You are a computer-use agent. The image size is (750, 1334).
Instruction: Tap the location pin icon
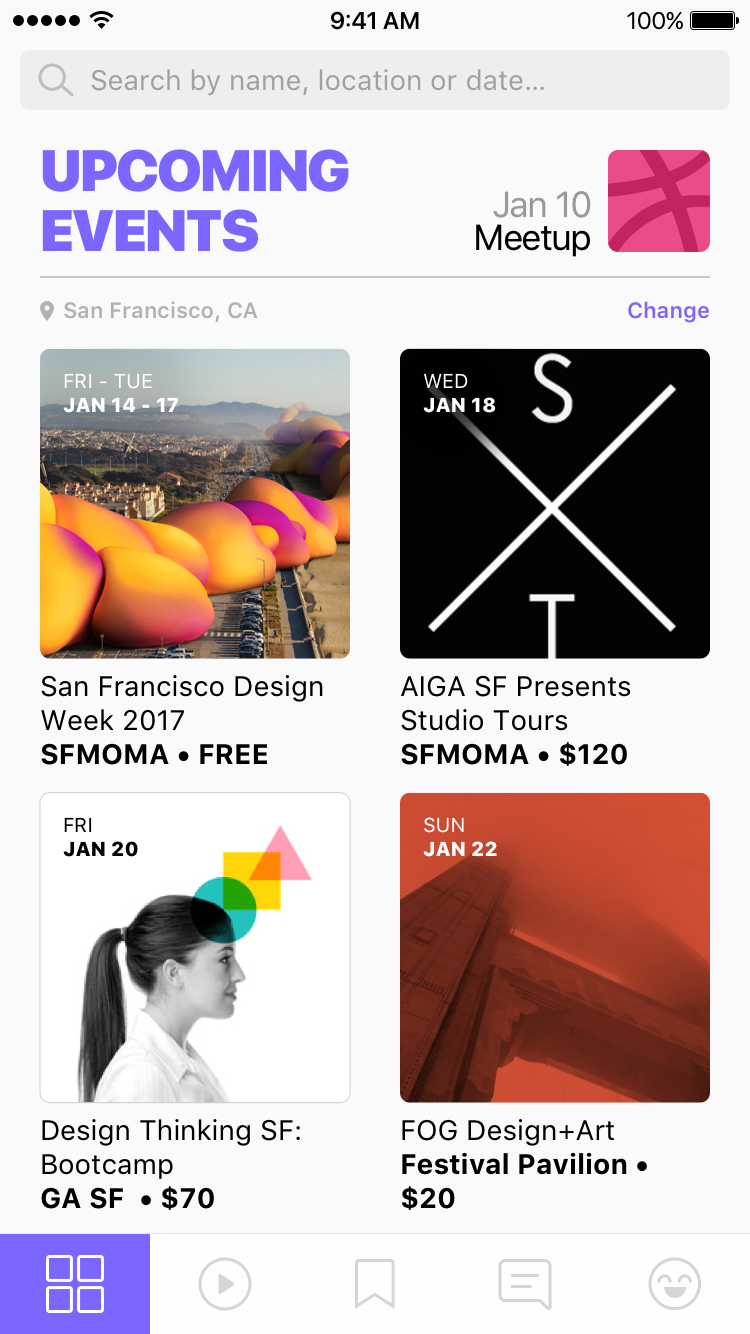47,312
